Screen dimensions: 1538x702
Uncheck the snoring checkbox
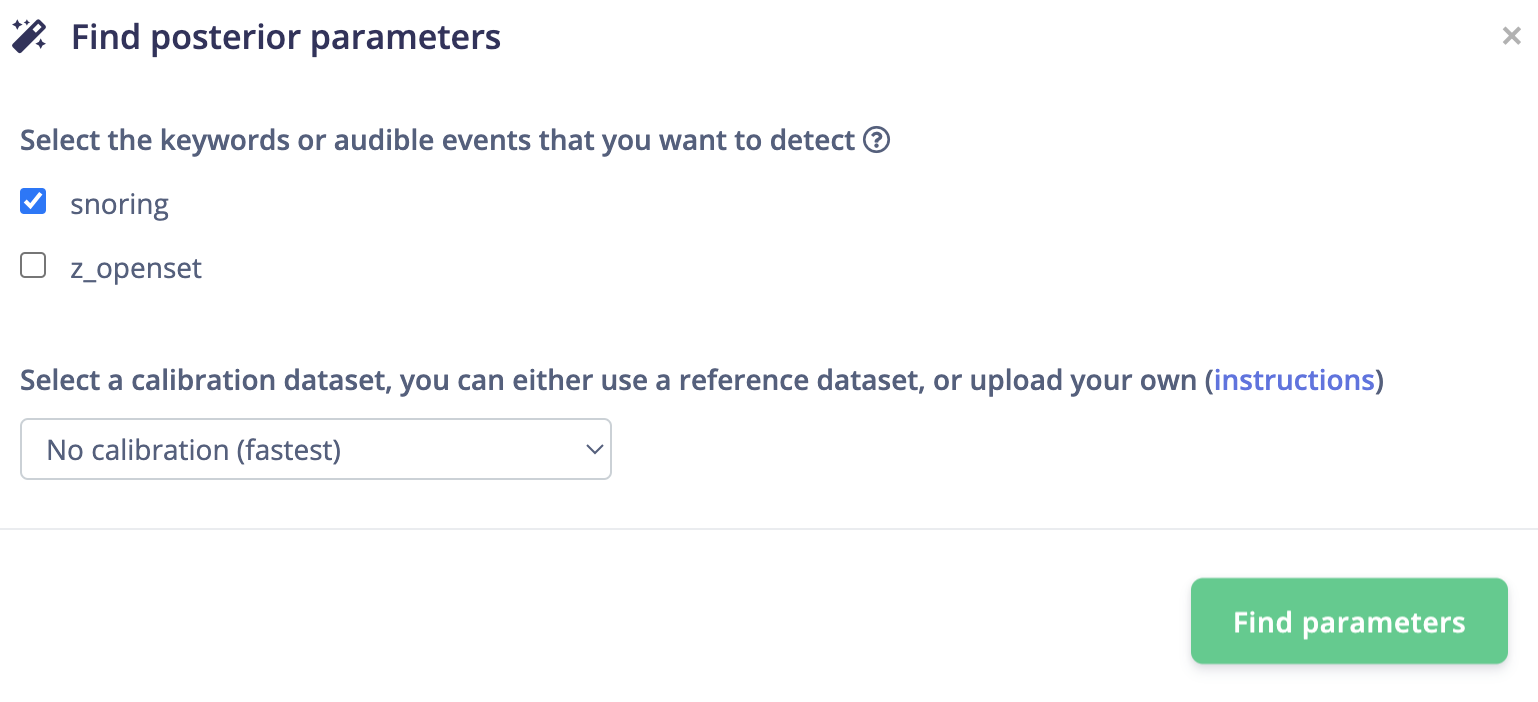click(x=33, y=202)
